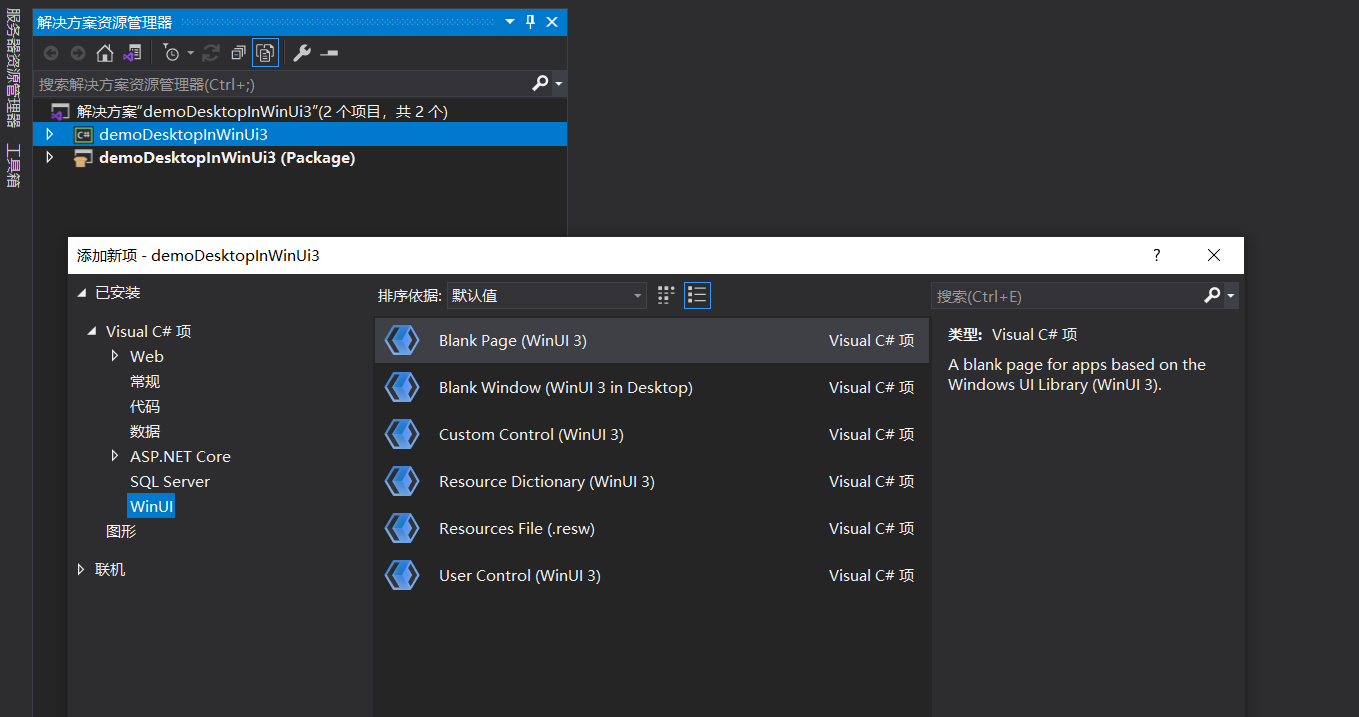Close the Solution Explorer panel
Screen dimensions: 1359x717
(x=552, y=22)
